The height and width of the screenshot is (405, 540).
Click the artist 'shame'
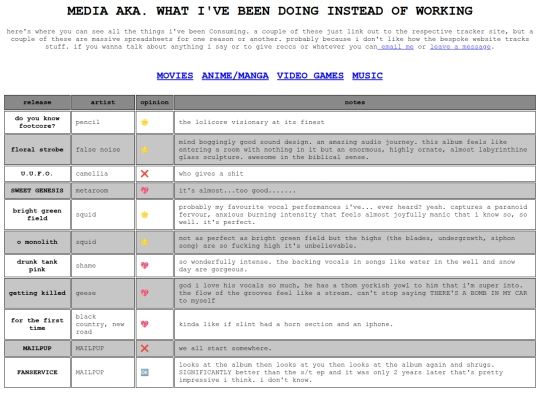point(86,266)
